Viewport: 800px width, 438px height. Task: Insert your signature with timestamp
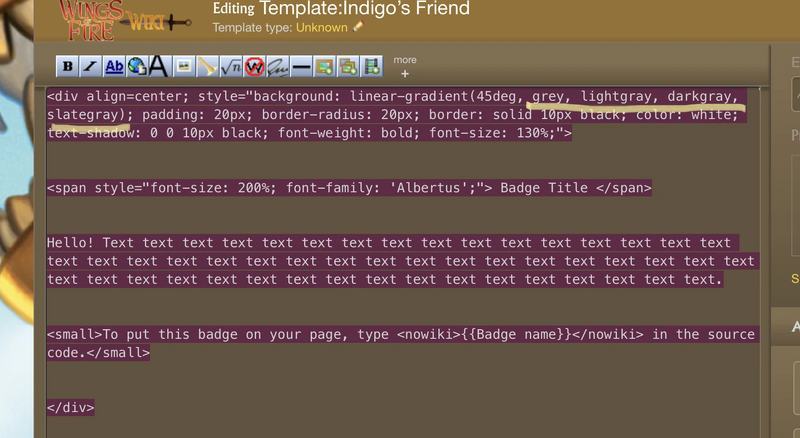click(x=277, y=67)
